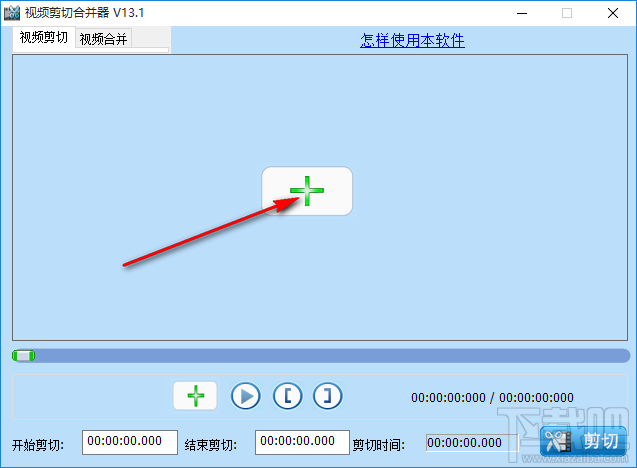Close the 视频剪切合并器 window
Screen dimensions: 637x468
tap(613, 13)
